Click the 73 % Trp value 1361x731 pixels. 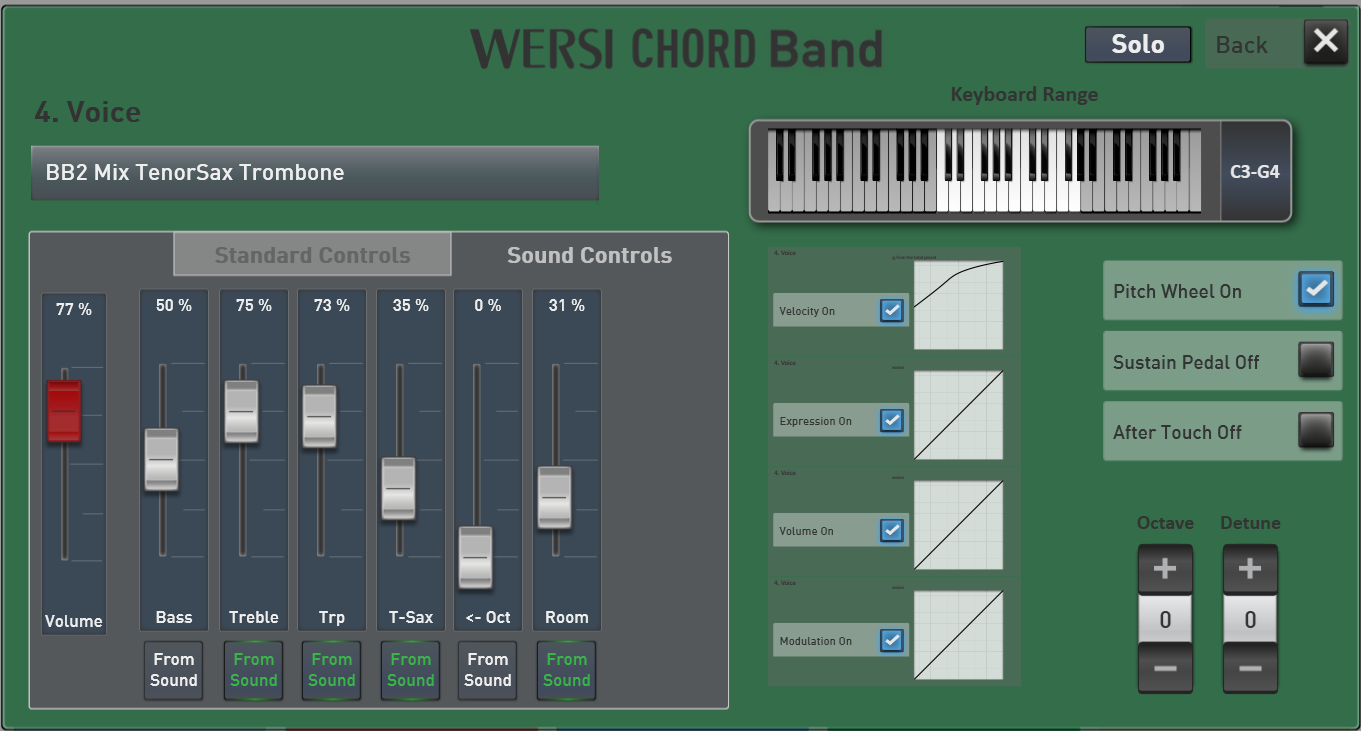click(331, 306)
